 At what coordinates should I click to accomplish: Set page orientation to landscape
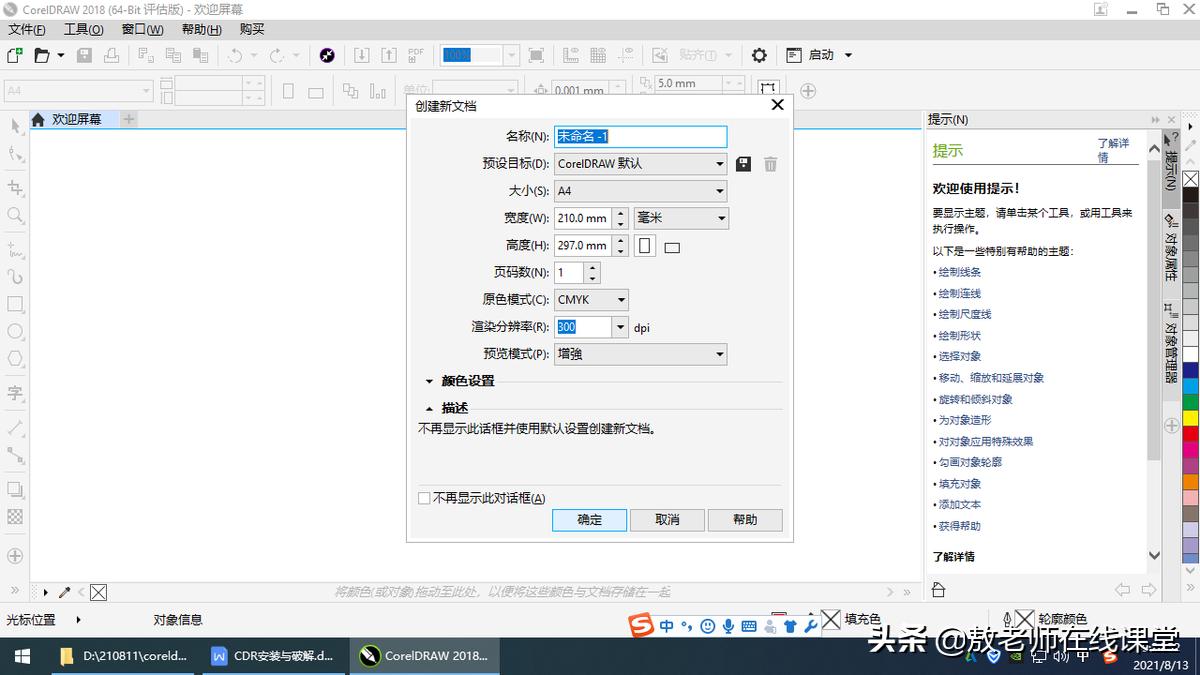pos(671,246)
